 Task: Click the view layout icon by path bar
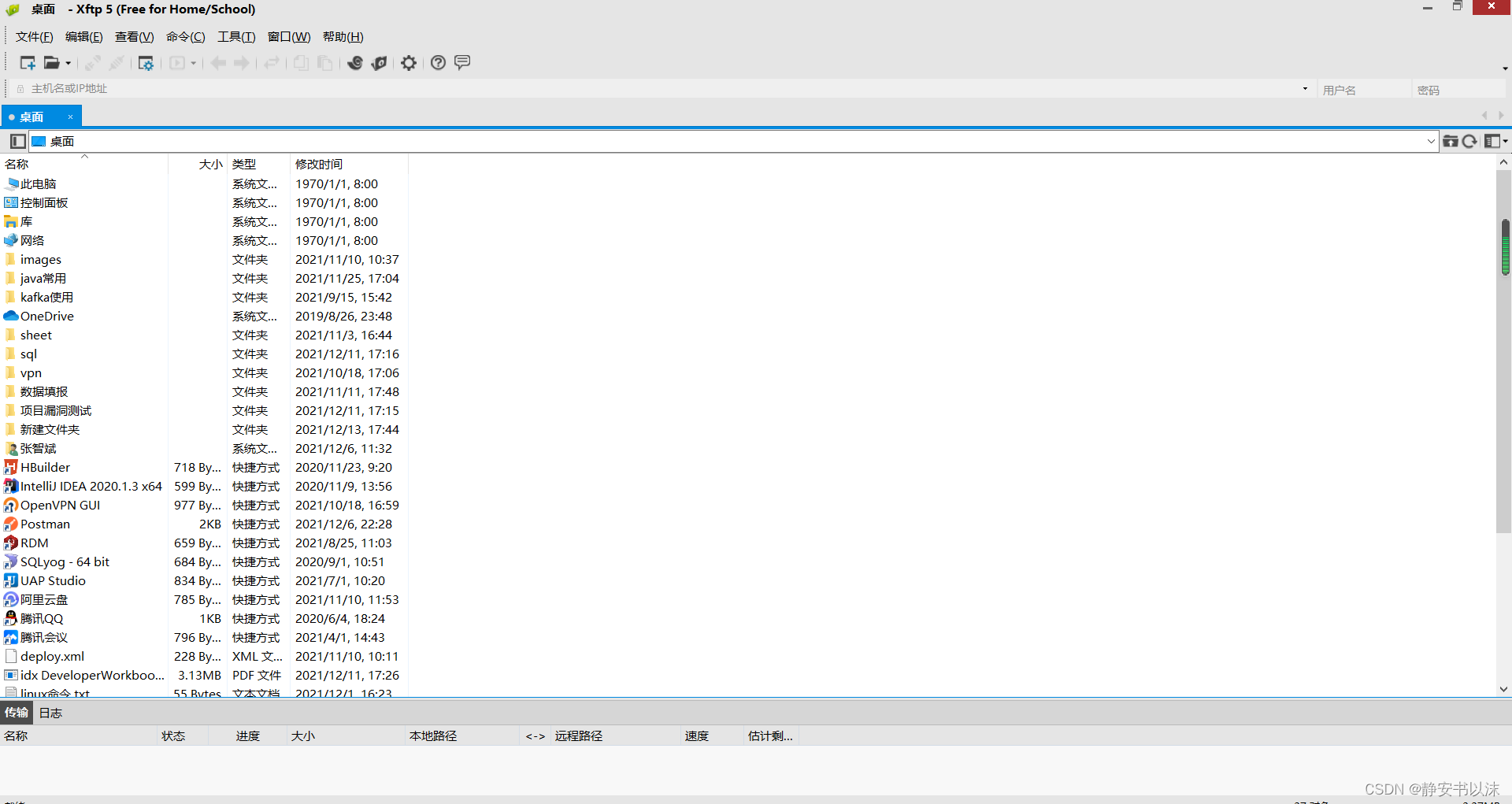coord(1492,141)
